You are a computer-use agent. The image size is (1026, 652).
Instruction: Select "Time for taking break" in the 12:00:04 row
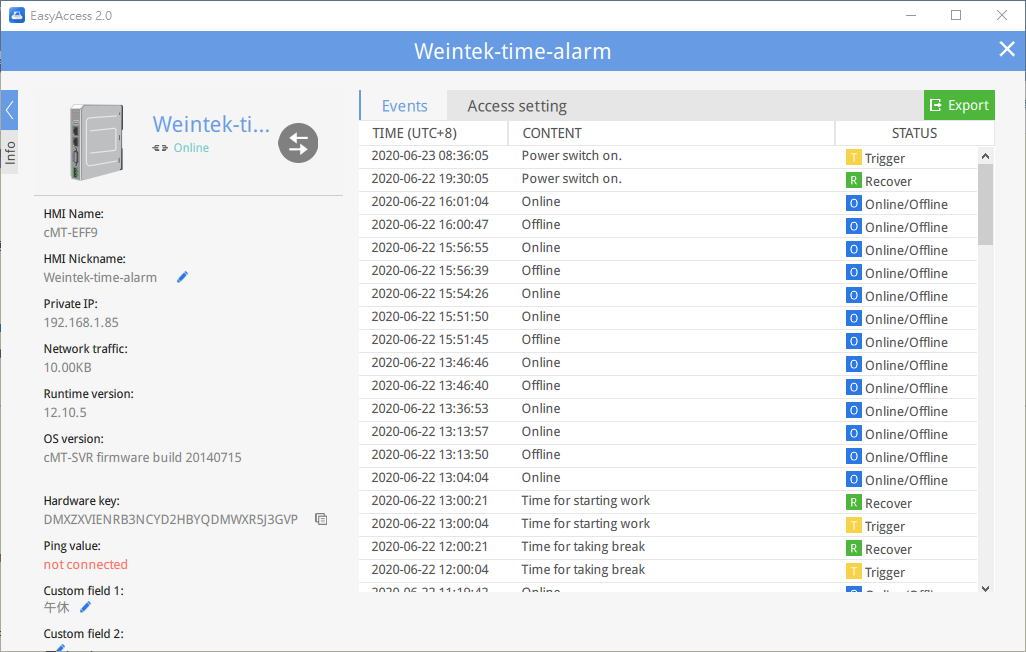tap(583, 570)
